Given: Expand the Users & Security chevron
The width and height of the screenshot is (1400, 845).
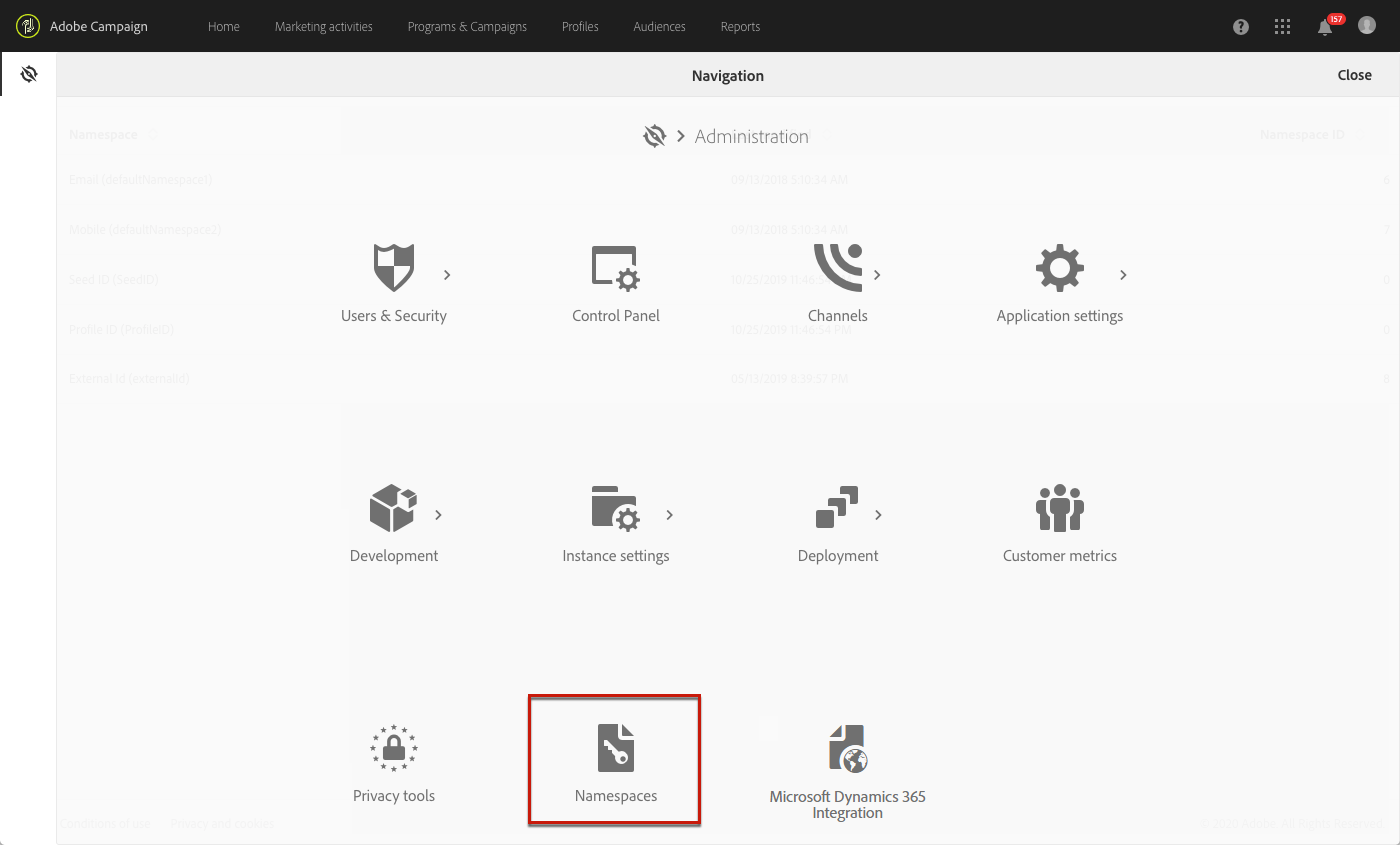Looking at the screenshot, I should [x=447, y=275].
